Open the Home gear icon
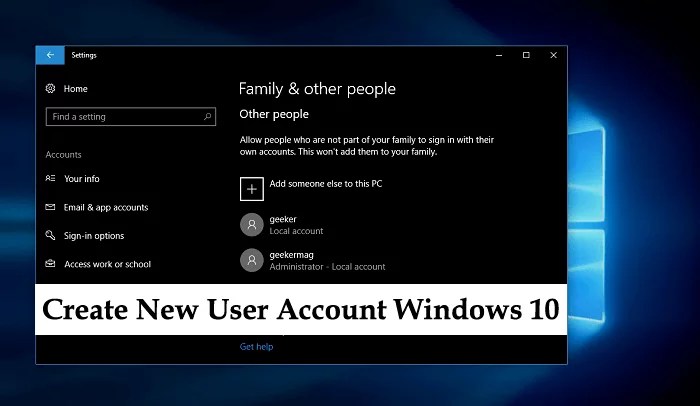 (50, 88)
